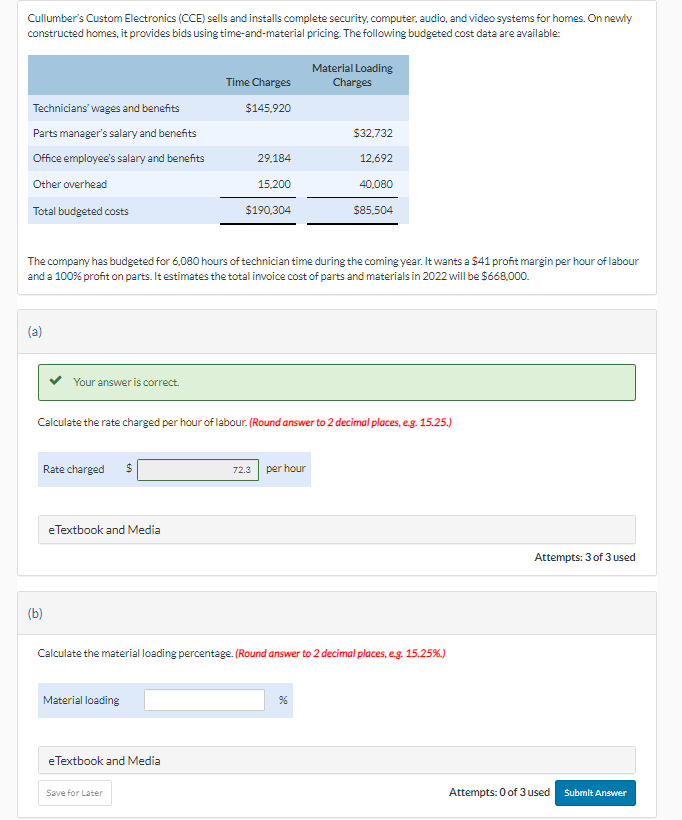Click the 'Calculate the rate charged per hour' prompt
The height and width of the screenshot is (820, 682).
(x=142, y=423)
